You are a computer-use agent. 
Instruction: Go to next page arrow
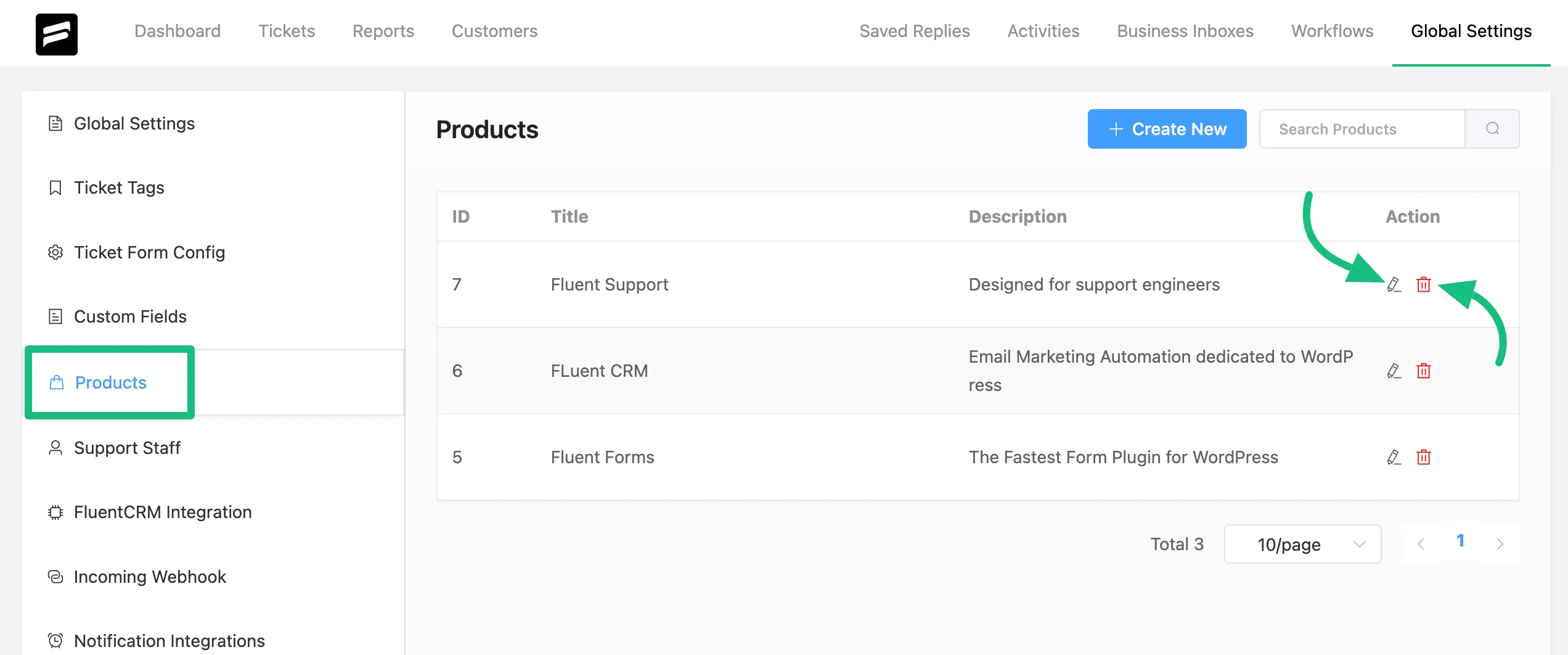click(x=1500, y=544)
